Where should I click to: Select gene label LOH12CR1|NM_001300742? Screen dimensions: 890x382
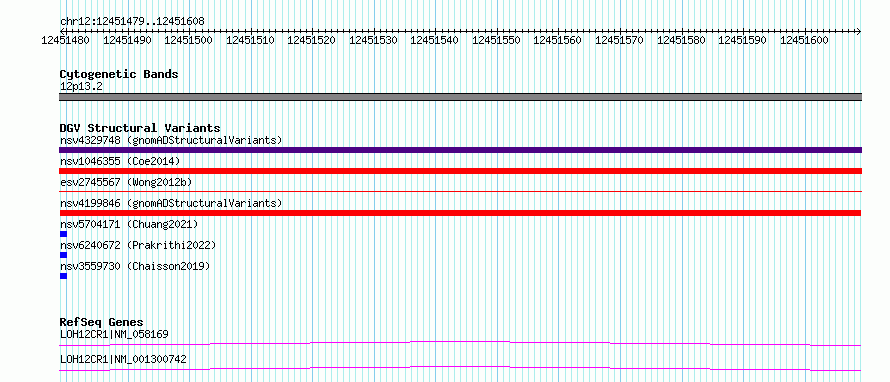(x=123, y=359)
